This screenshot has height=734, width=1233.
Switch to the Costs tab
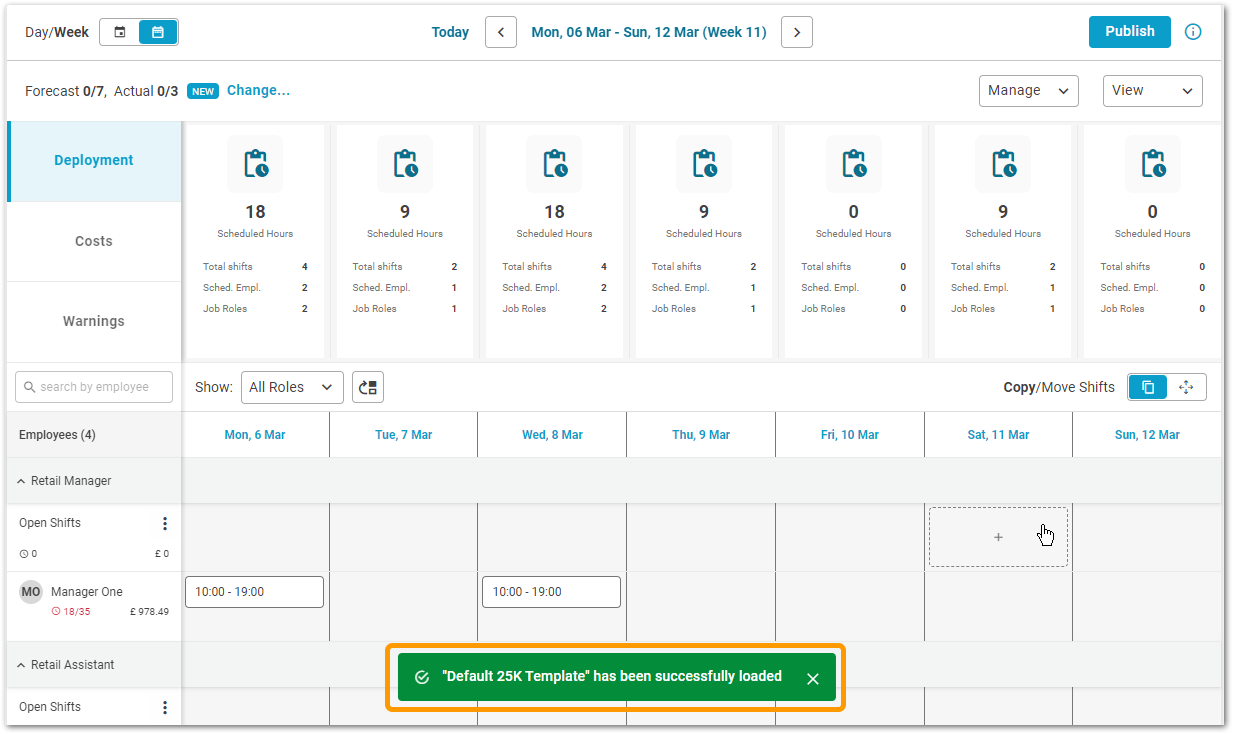tap(94, 241)
